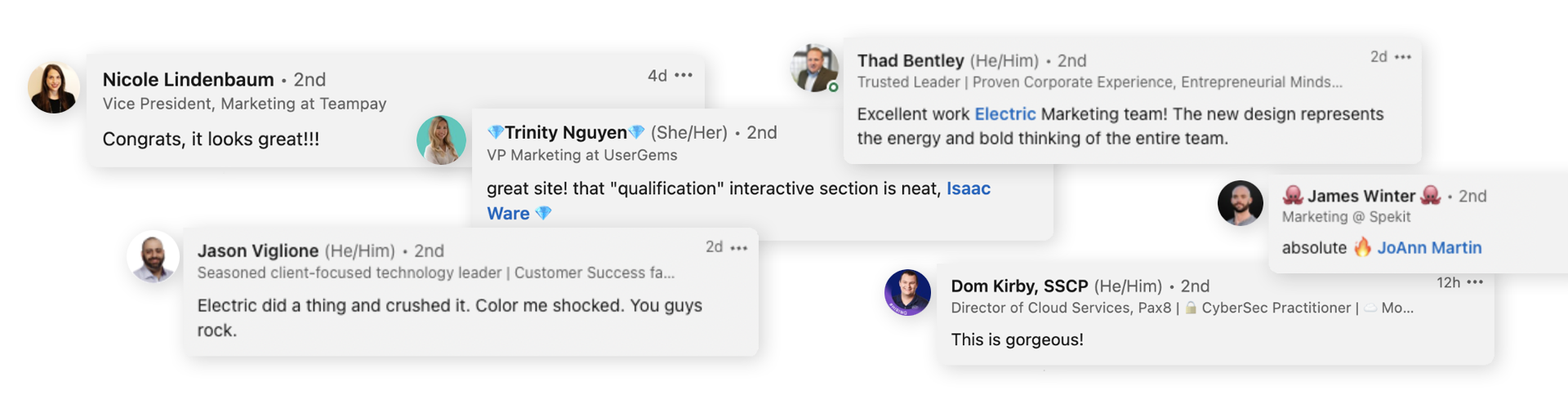Viewport: 1568px width, 408px height.
Task: Open Dom Kirby's profile photo
Action: [x=907, y=292]
